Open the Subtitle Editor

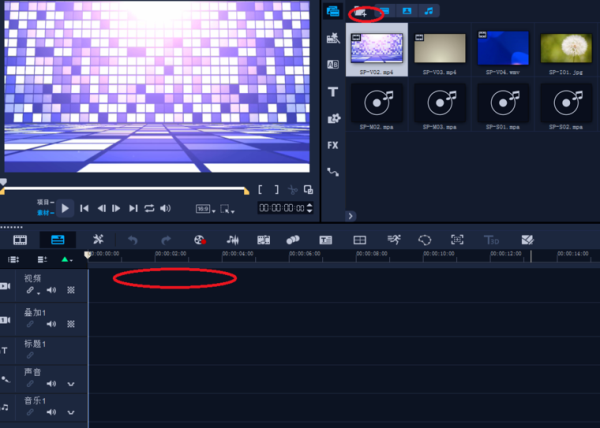click(x=326, y=240)
